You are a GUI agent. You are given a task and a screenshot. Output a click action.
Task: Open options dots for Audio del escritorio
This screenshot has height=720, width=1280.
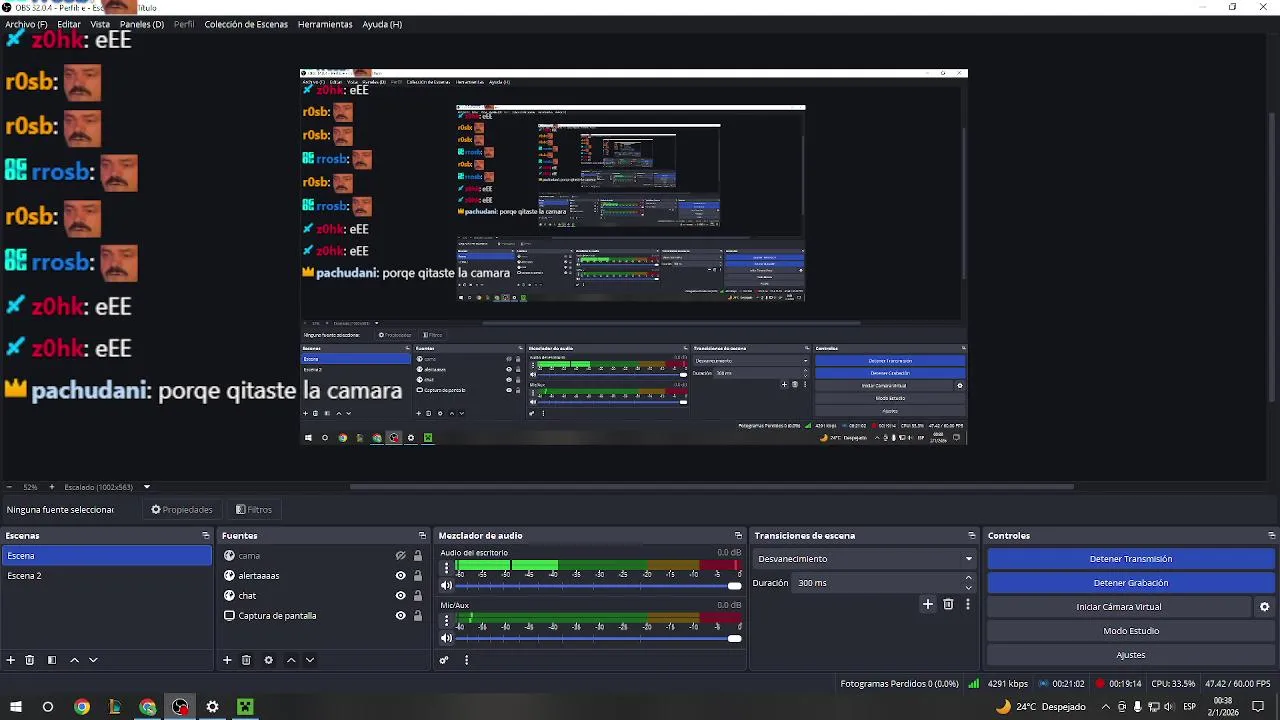[447, 569]
